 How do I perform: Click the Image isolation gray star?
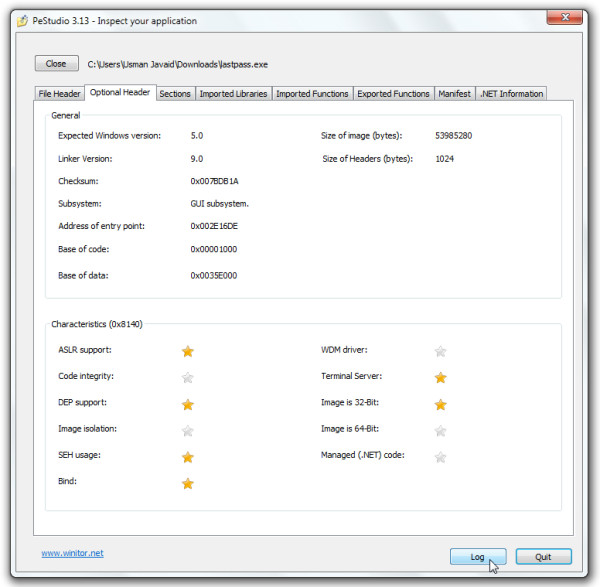[188, 430]
